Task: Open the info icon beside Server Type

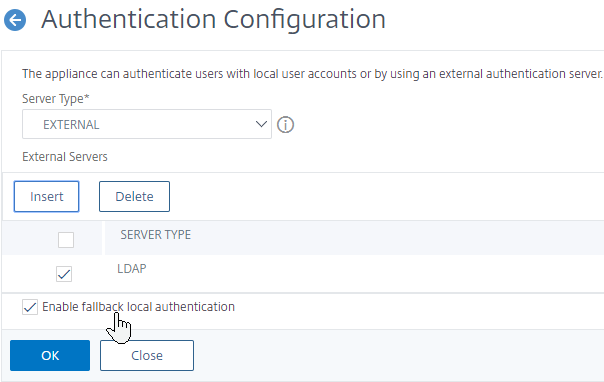Action: (x=285, y=125)
